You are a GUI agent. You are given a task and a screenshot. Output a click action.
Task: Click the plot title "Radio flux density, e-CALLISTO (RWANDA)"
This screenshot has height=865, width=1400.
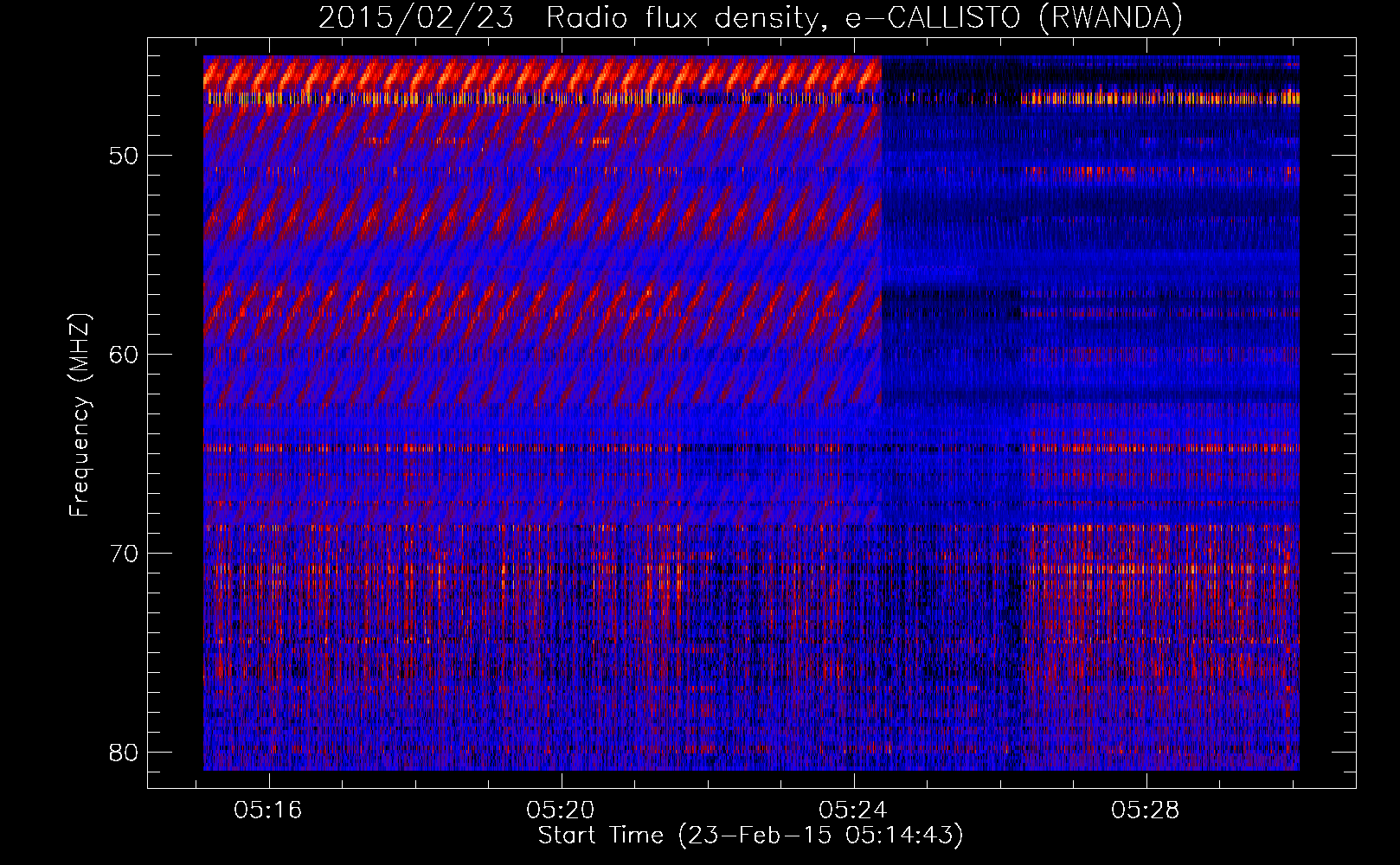(864, 18)
